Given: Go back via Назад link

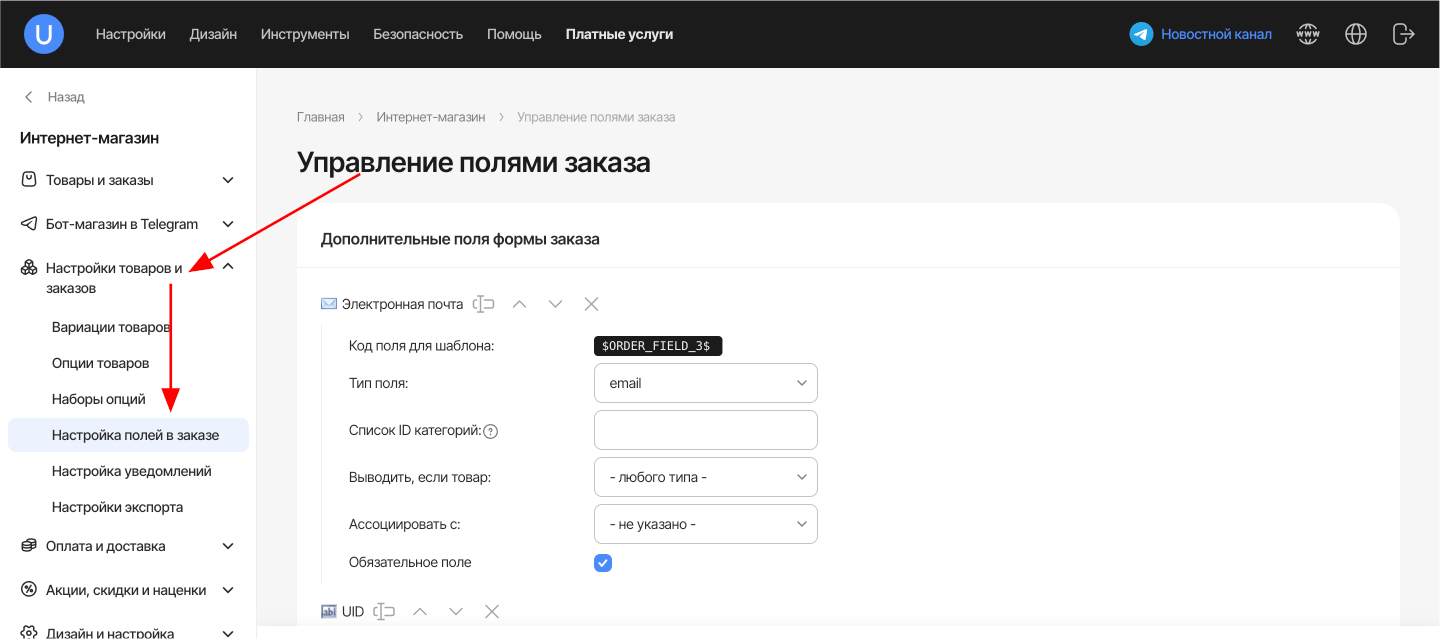Looking at the screenshot, I should point(55,97).
